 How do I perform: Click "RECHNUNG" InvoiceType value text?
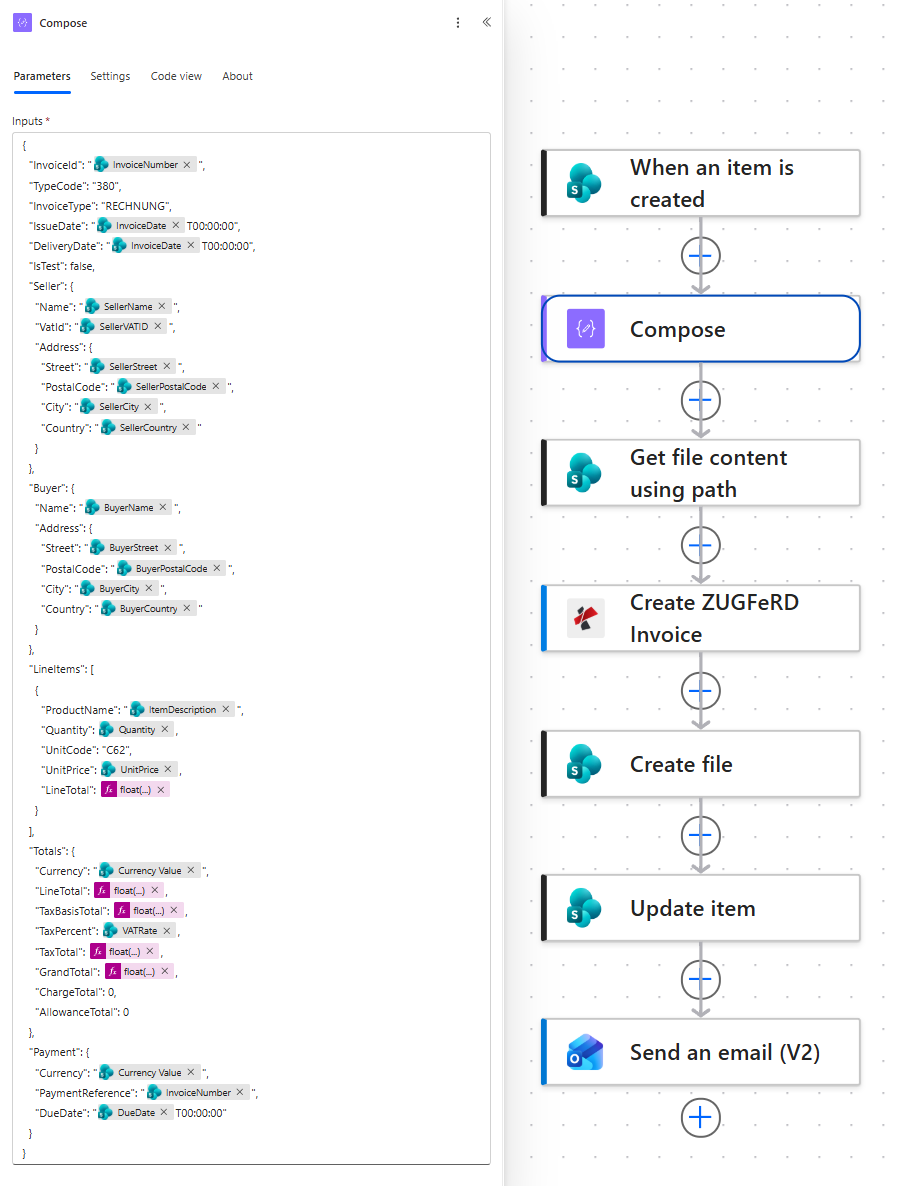point(135,206)
